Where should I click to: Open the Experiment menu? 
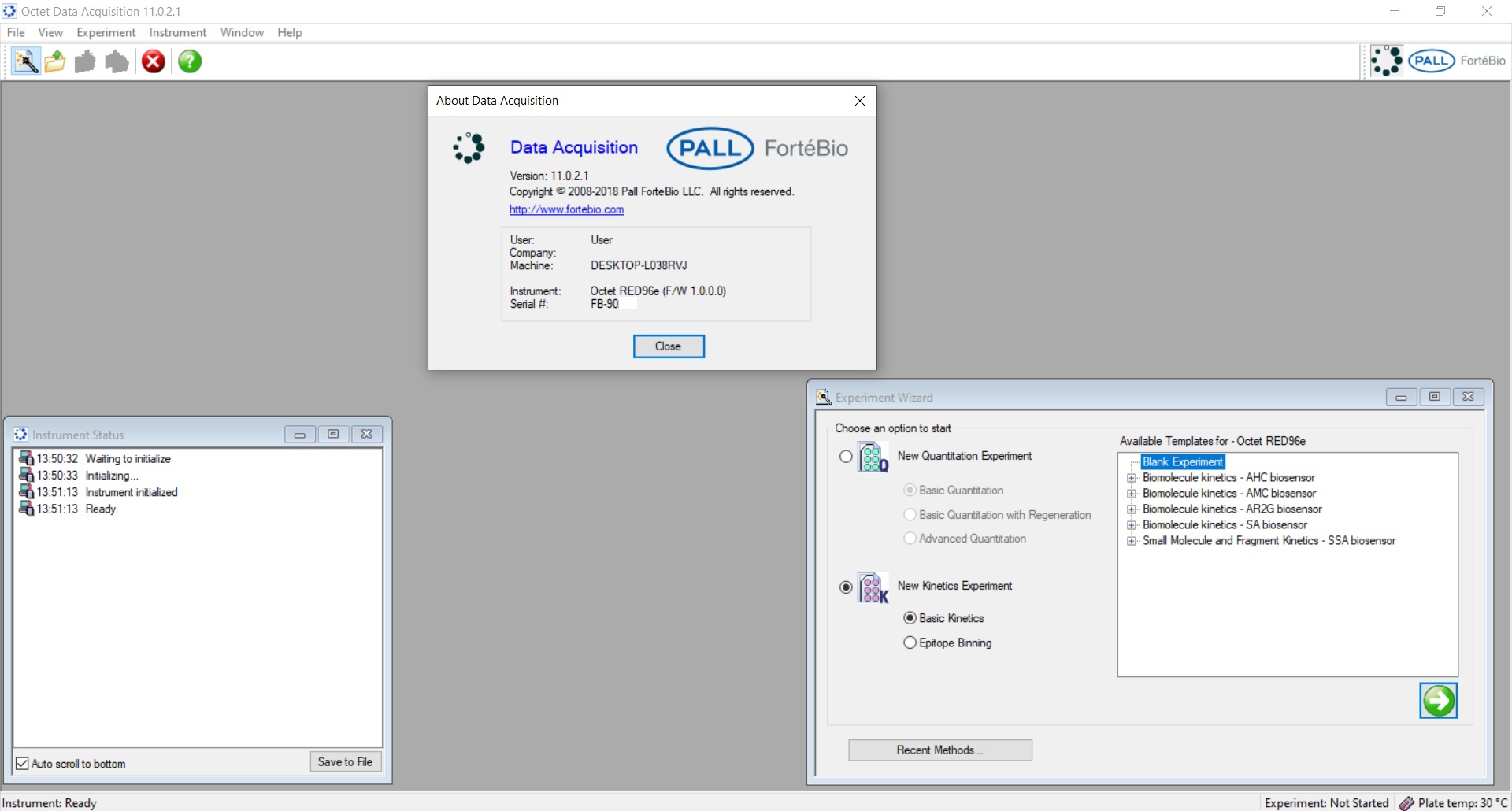(106, 32)
